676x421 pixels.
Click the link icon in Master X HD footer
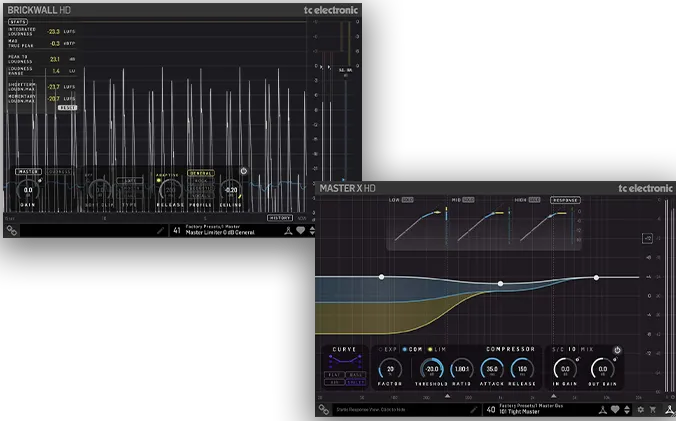pos(323,409)
